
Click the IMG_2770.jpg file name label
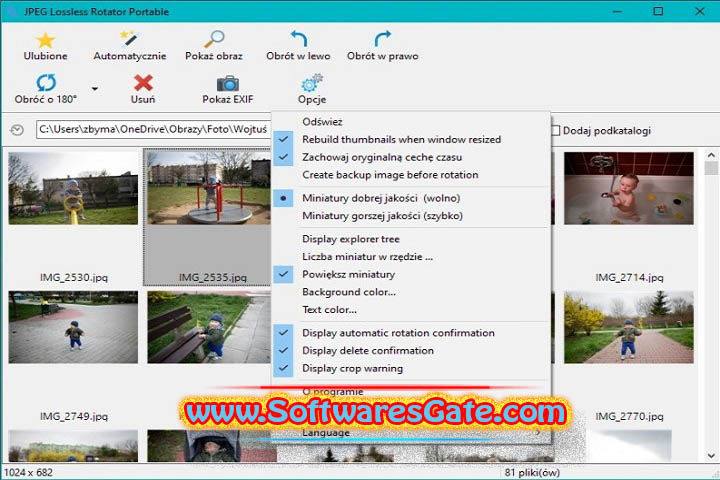629,416
